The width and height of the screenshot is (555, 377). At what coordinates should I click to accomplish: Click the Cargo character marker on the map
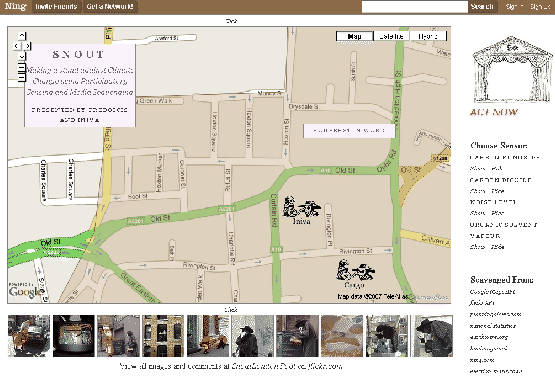[355, 274]
